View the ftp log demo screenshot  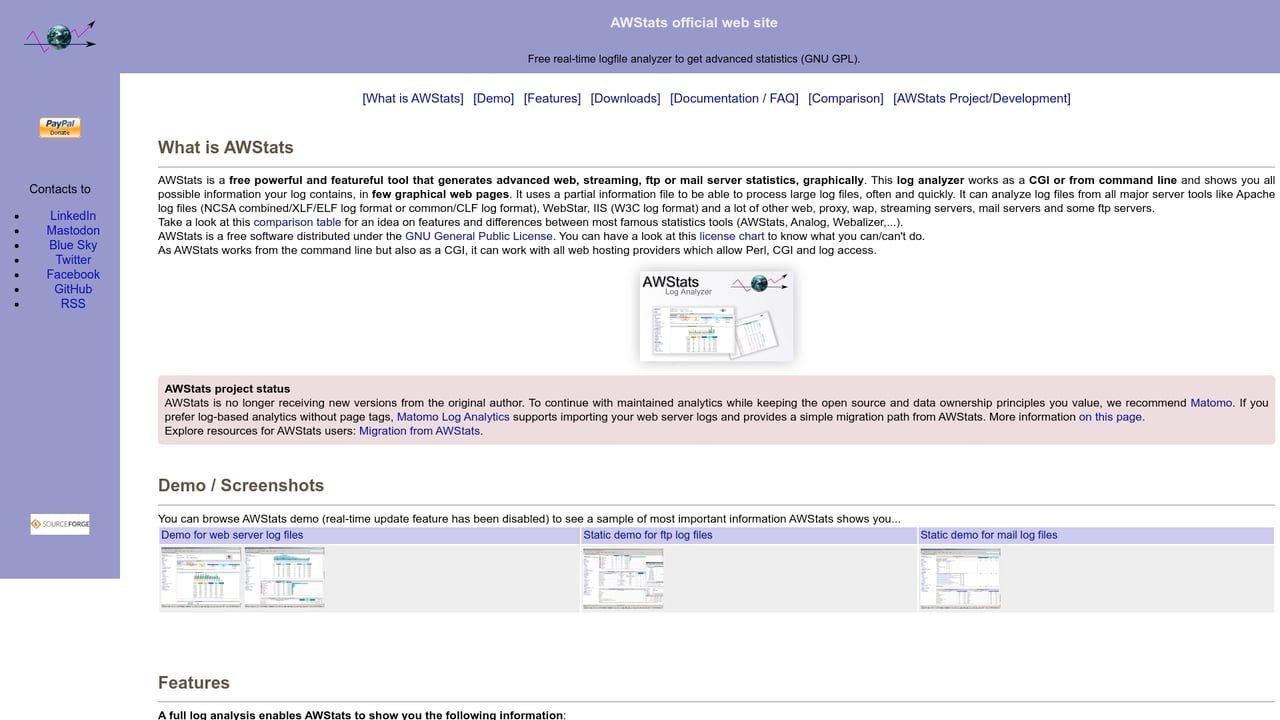click(x=622, y=577)
